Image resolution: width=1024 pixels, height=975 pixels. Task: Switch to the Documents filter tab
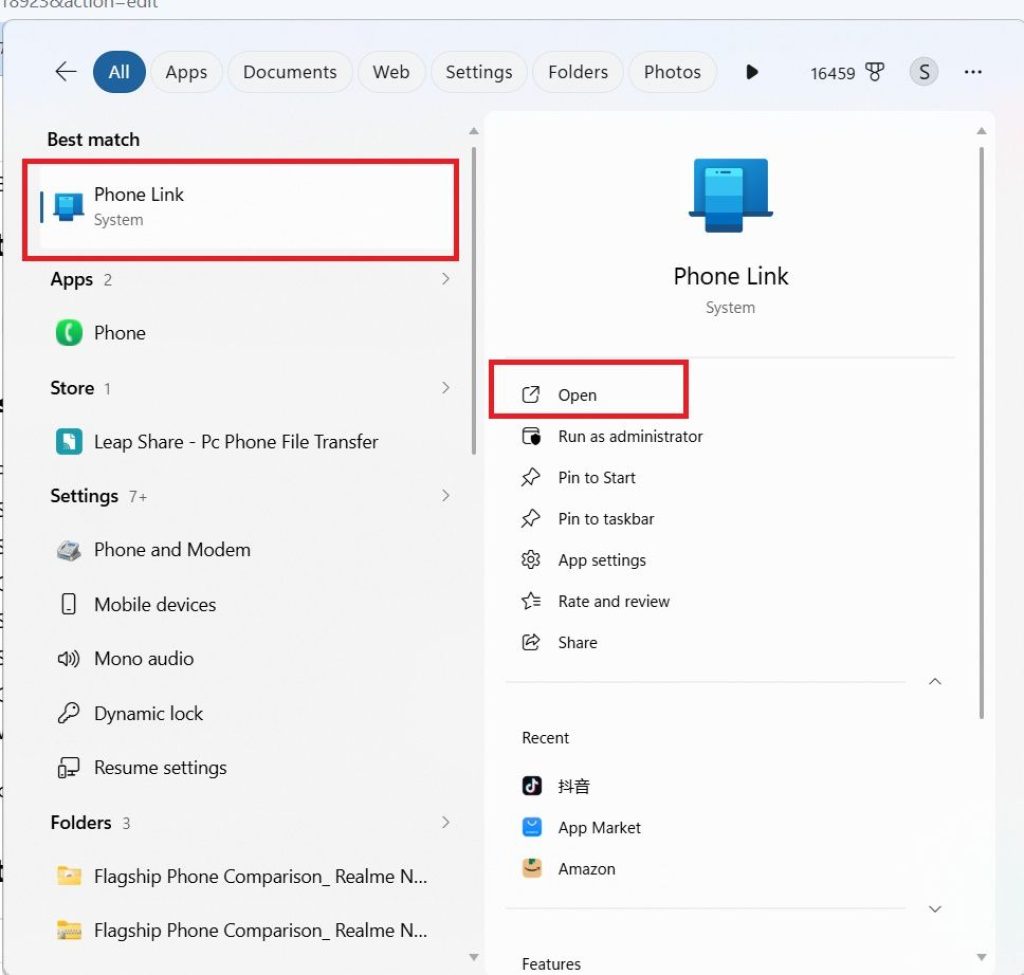click(x=290, y=71)
